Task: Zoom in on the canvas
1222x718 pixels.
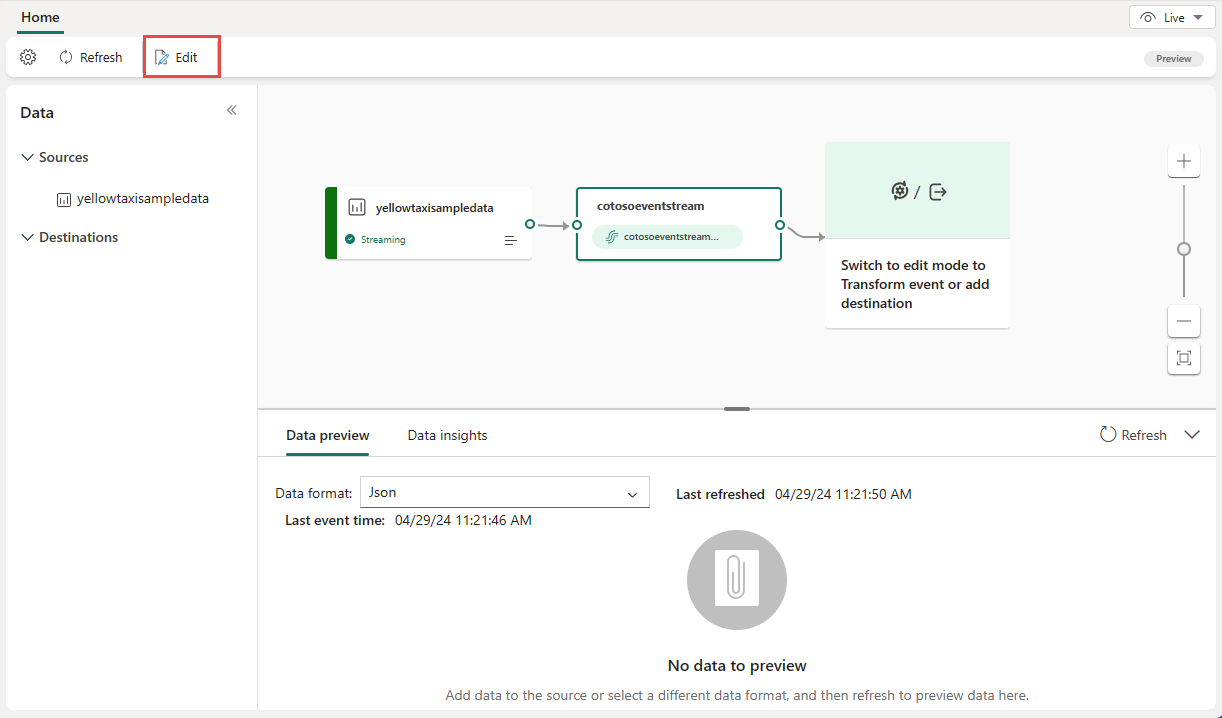Action: point(1184,161)
